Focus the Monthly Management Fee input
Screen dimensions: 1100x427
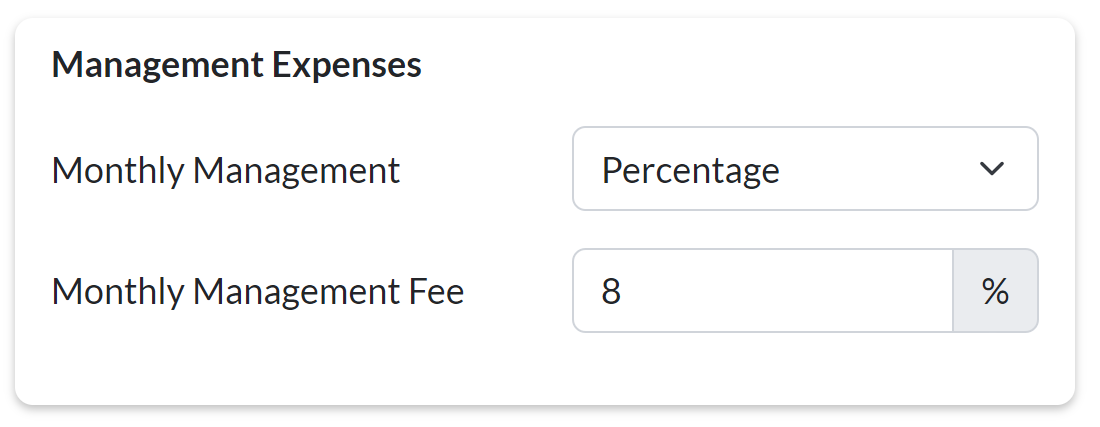[762, 291]
